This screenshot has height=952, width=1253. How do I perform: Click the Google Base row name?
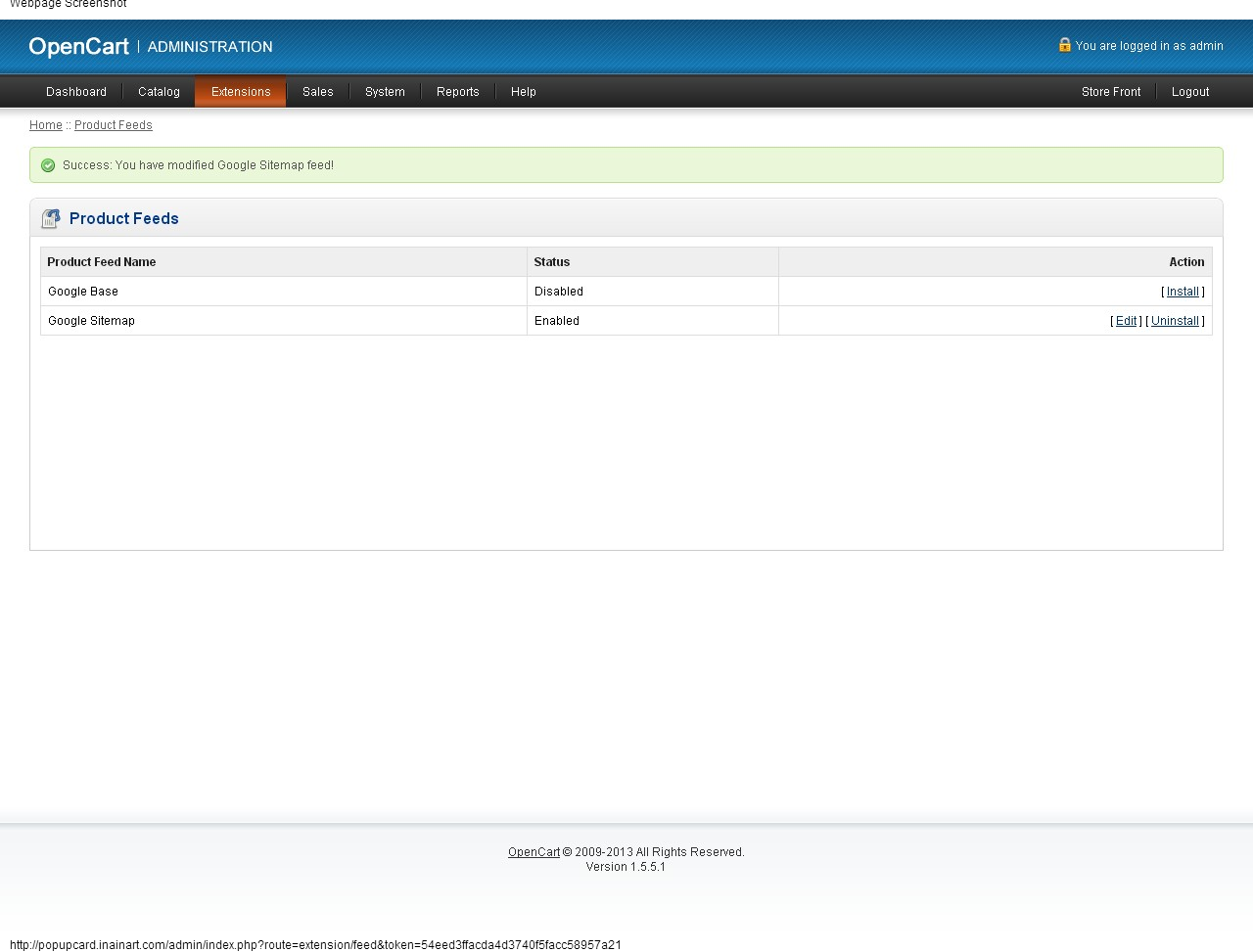pyautogui.click(x=83, y=292)
